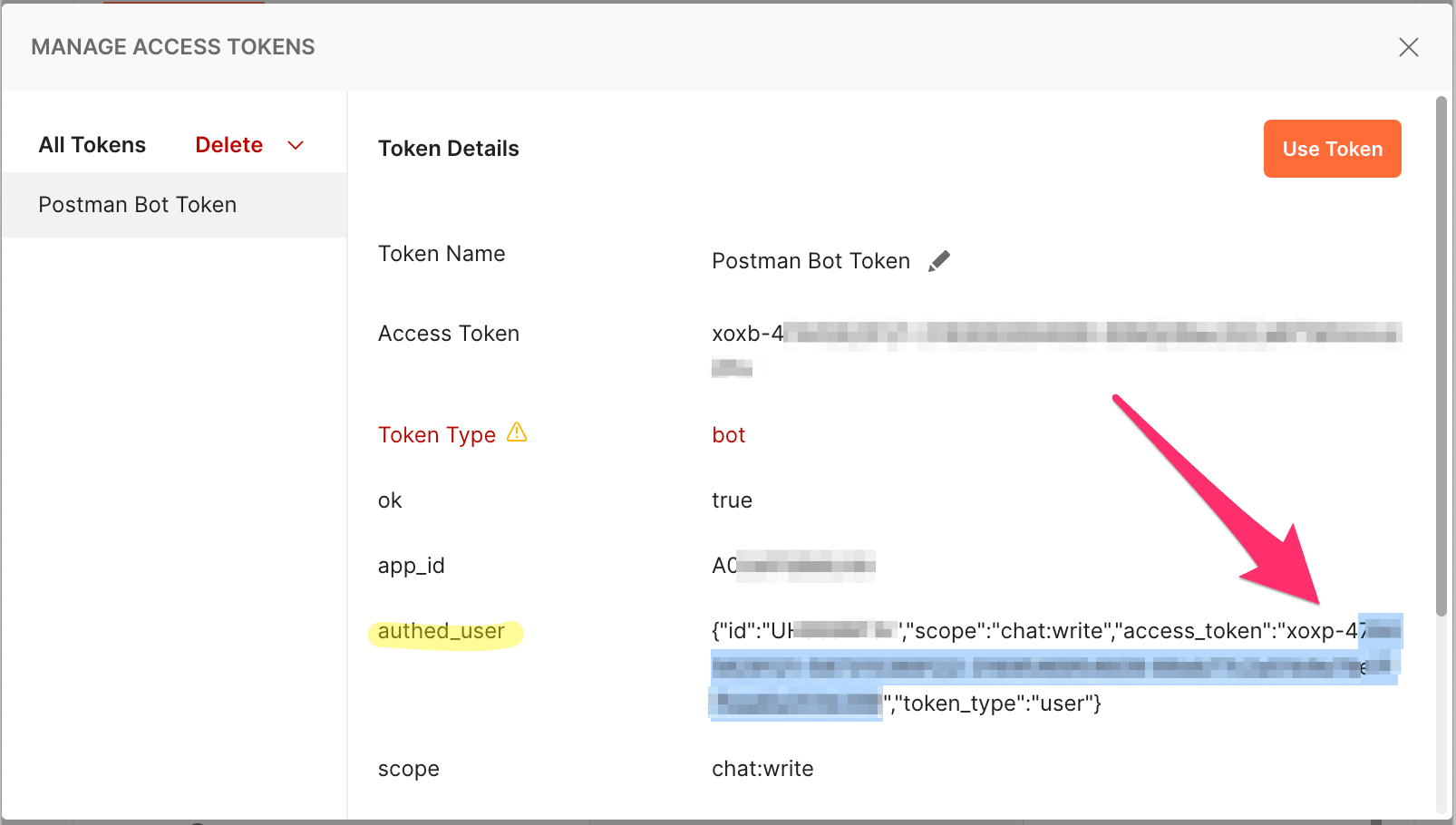Click the warning icon beside Token Type
1456x825 pixels.
pos(517,432)
